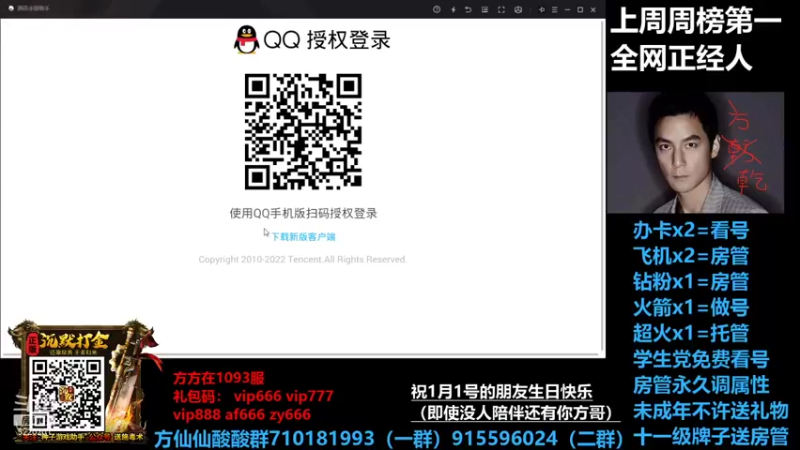The width and height of the screenshot is (800, 450).
Task: Minimize the emulator window
Action: (x=567, y=10)
